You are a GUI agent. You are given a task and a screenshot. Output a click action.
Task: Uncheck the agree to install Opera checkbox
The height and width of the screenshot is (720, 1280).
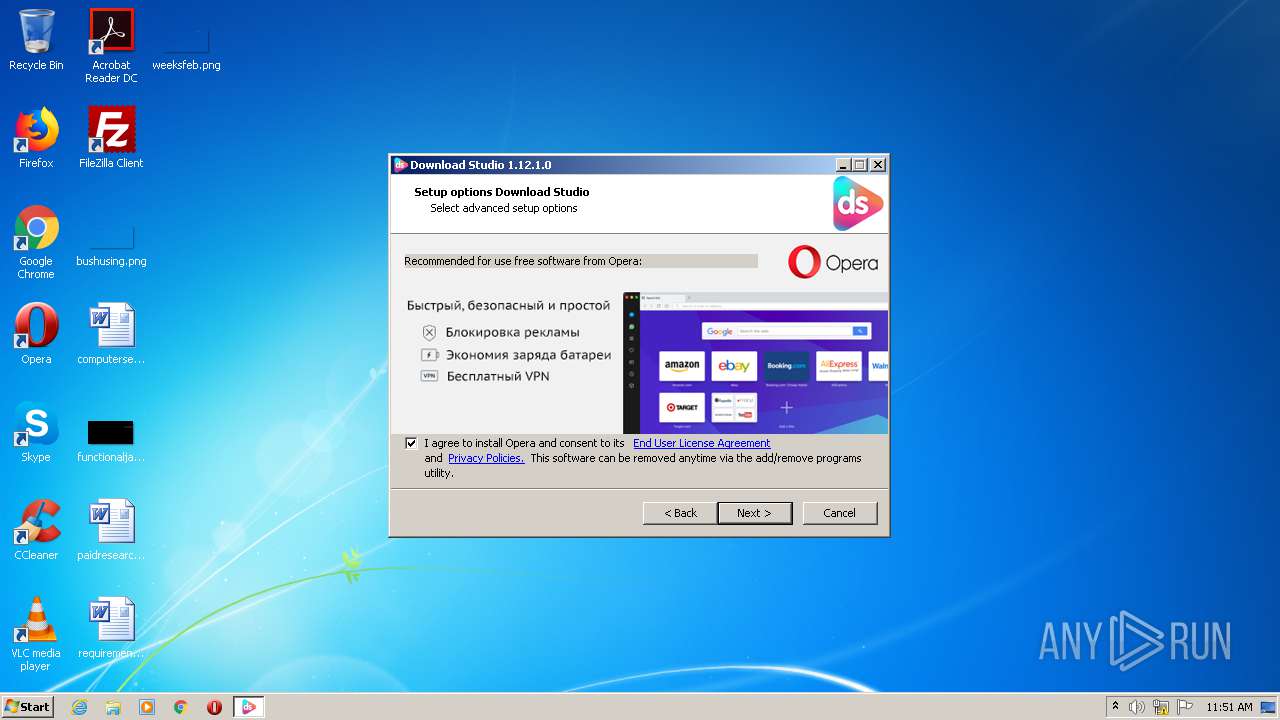pyautogui.click(x=411, y=443)
